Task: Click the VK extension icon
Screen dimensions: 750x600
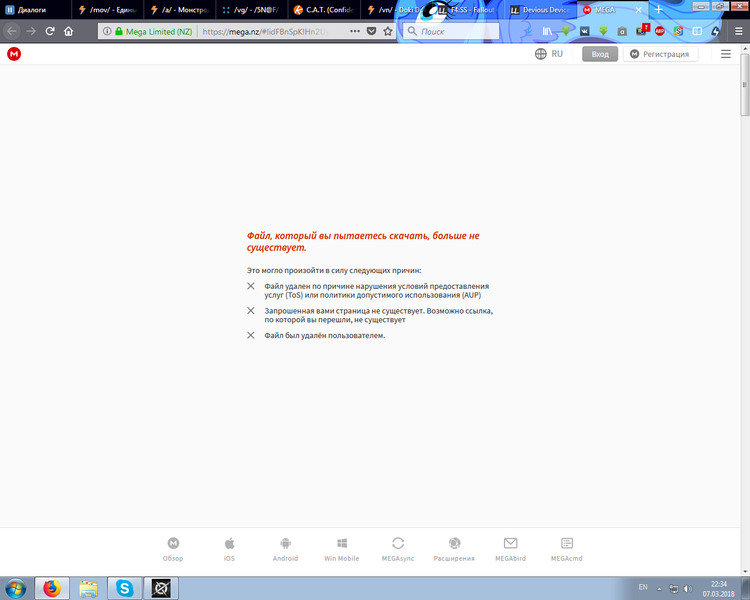Action: point(585,31)
